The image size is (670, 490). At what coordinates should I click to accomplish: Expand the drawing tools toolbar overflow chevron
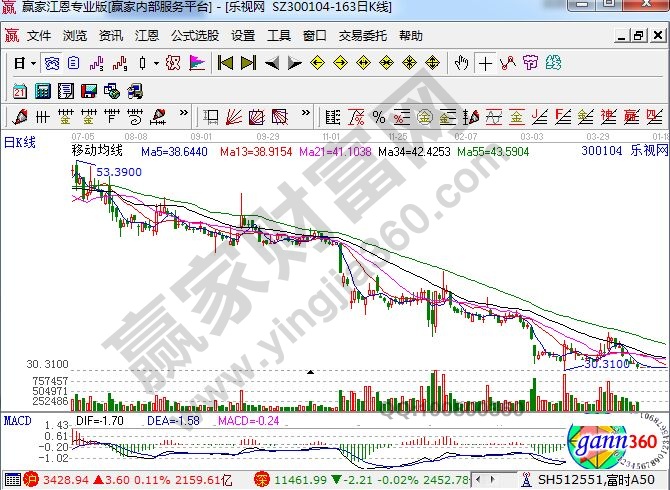(x=184, y=113)
